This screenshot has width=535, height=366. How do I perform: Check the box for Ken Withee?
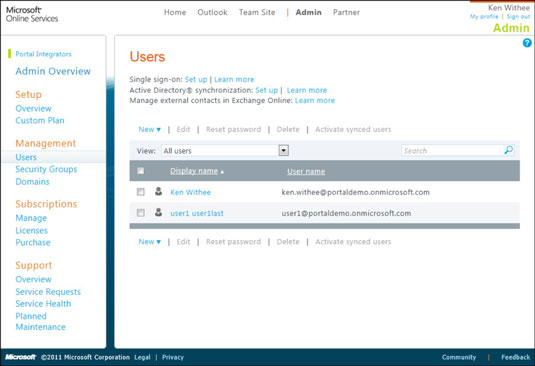pyautogui.click(x=141, y=192)
